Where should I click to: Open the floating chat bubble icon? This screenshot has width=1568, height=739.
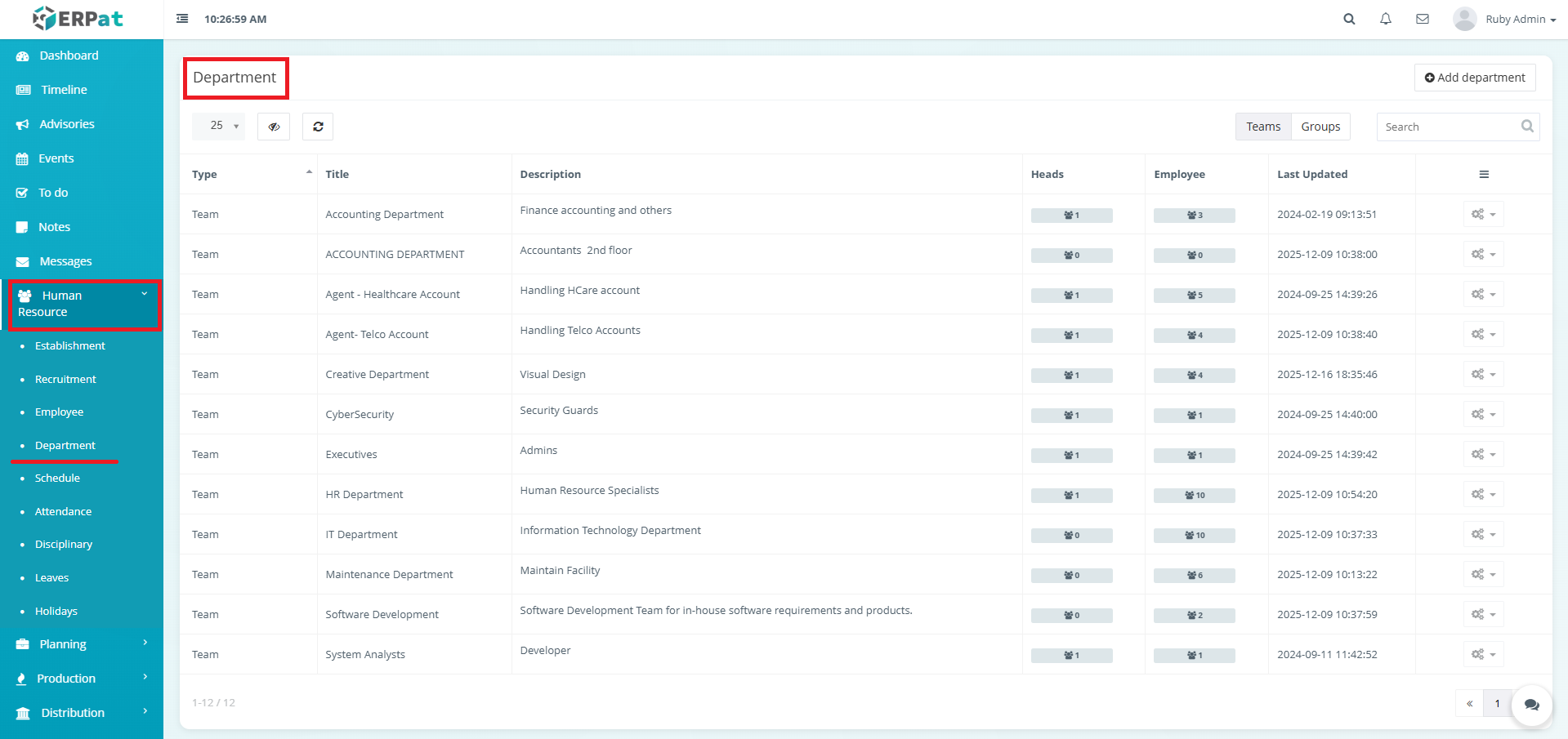coord(1531,705)
